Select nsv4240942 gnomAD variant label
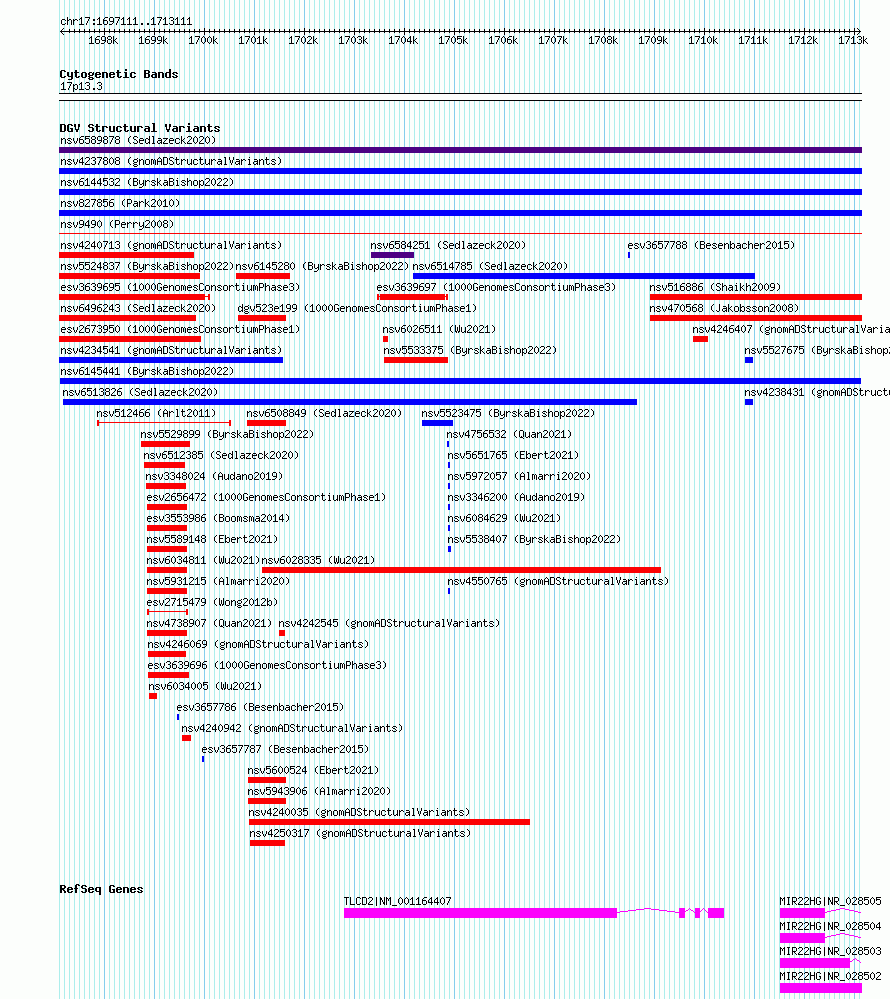 pyautogui.click(x=292, y=729)
